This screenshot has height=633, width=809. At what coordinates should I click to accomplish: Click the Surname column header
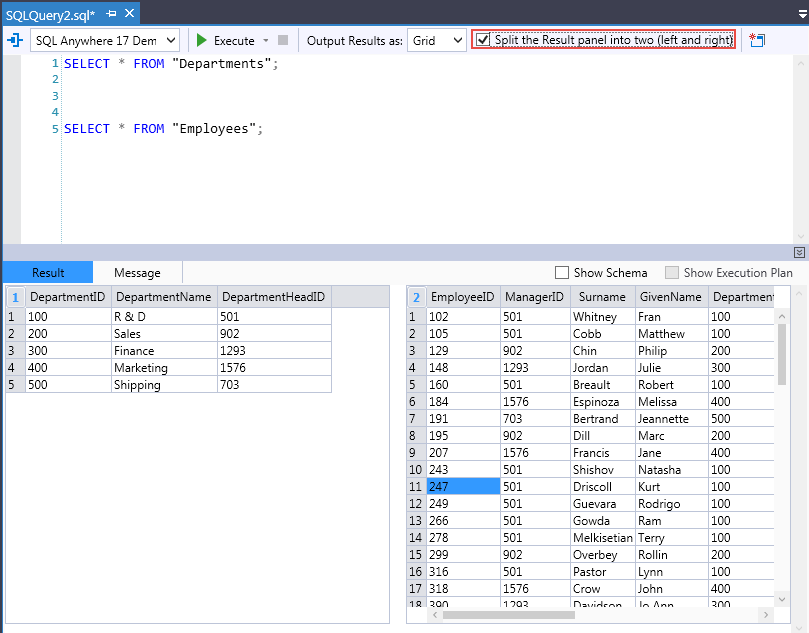[x=602, y=297]
